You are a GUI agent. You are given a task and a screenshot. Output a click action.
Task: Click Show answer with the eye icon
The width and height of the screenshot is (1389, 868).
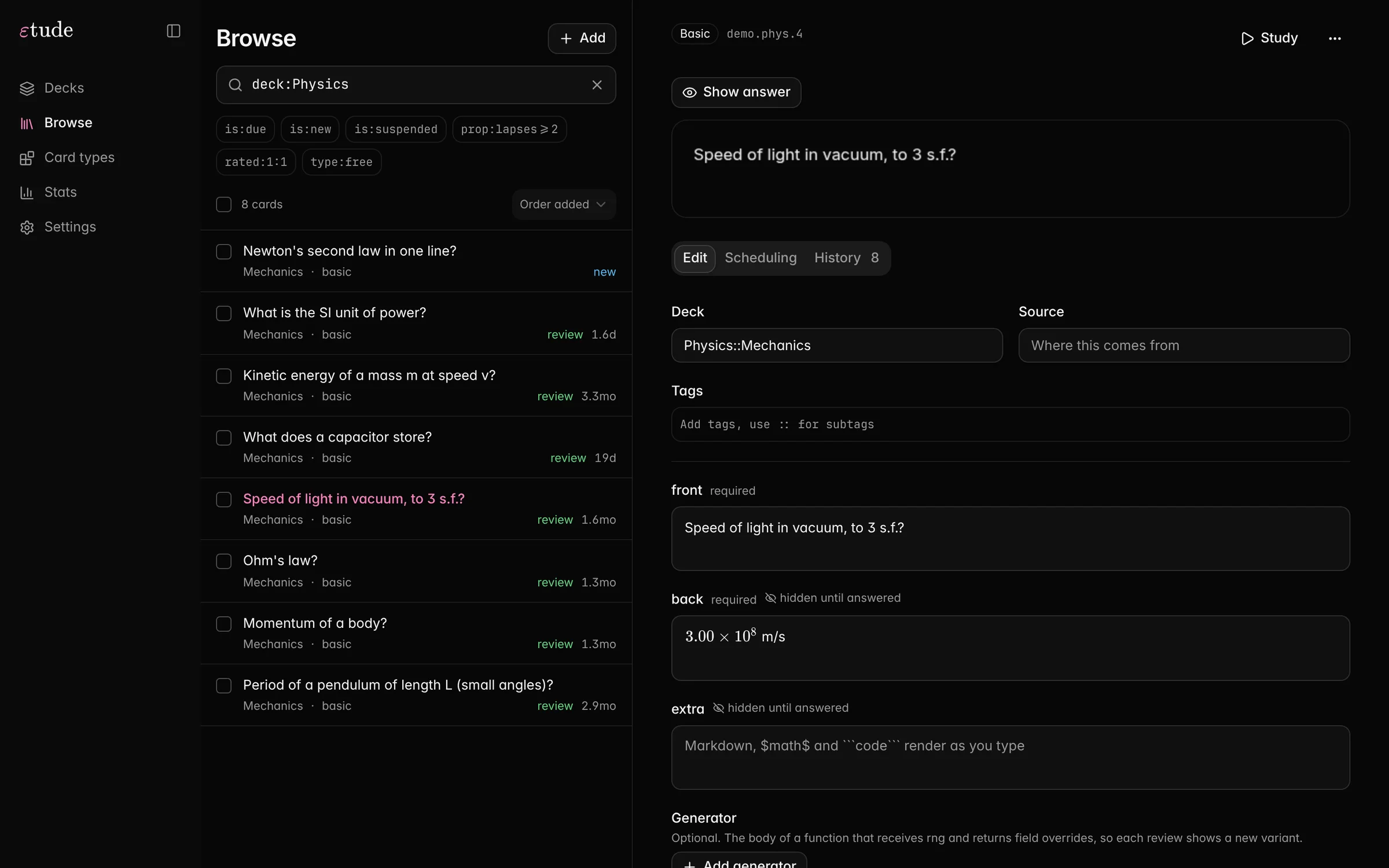coord(736,92)
